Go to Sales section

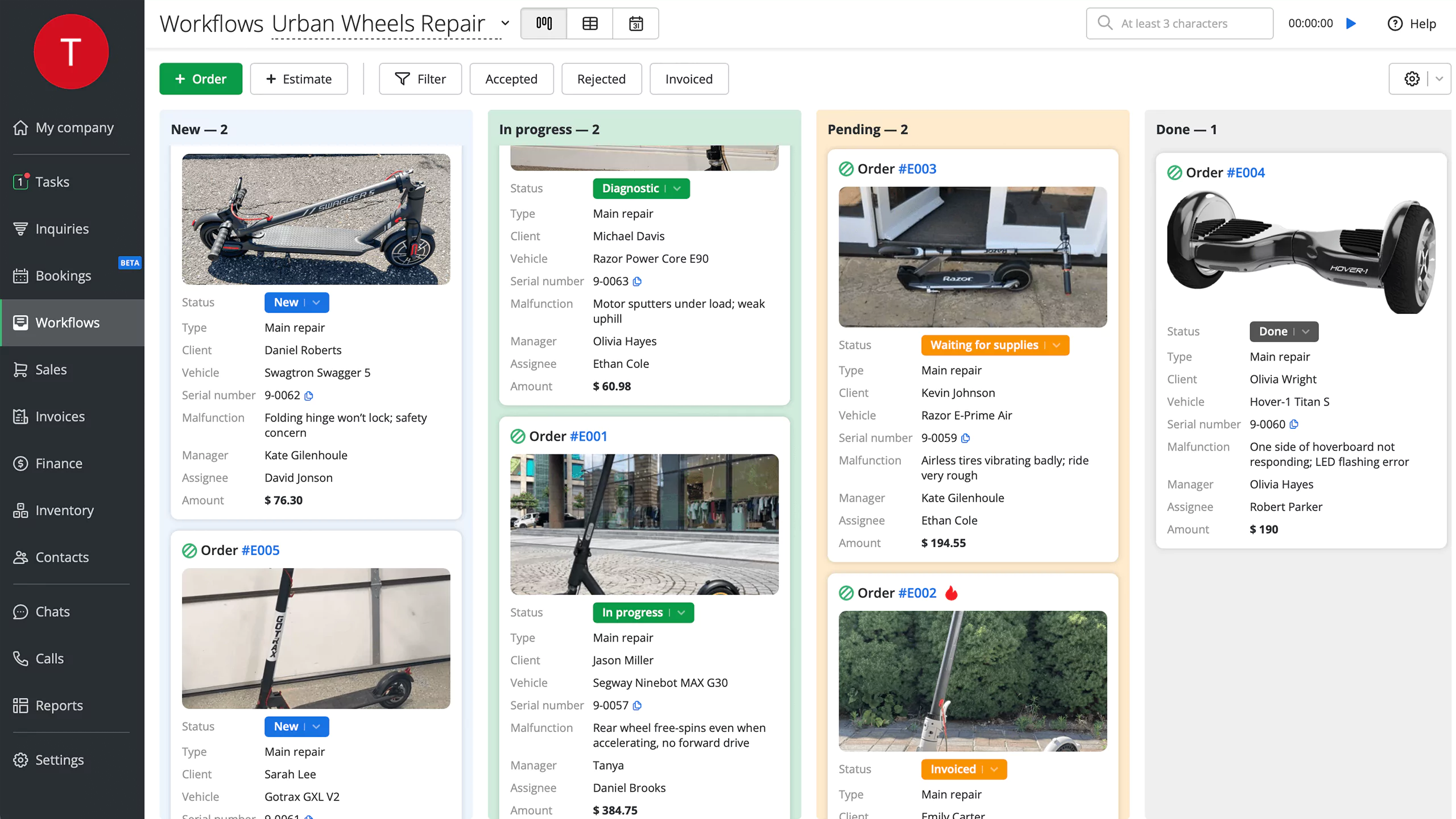click(72, 370)
